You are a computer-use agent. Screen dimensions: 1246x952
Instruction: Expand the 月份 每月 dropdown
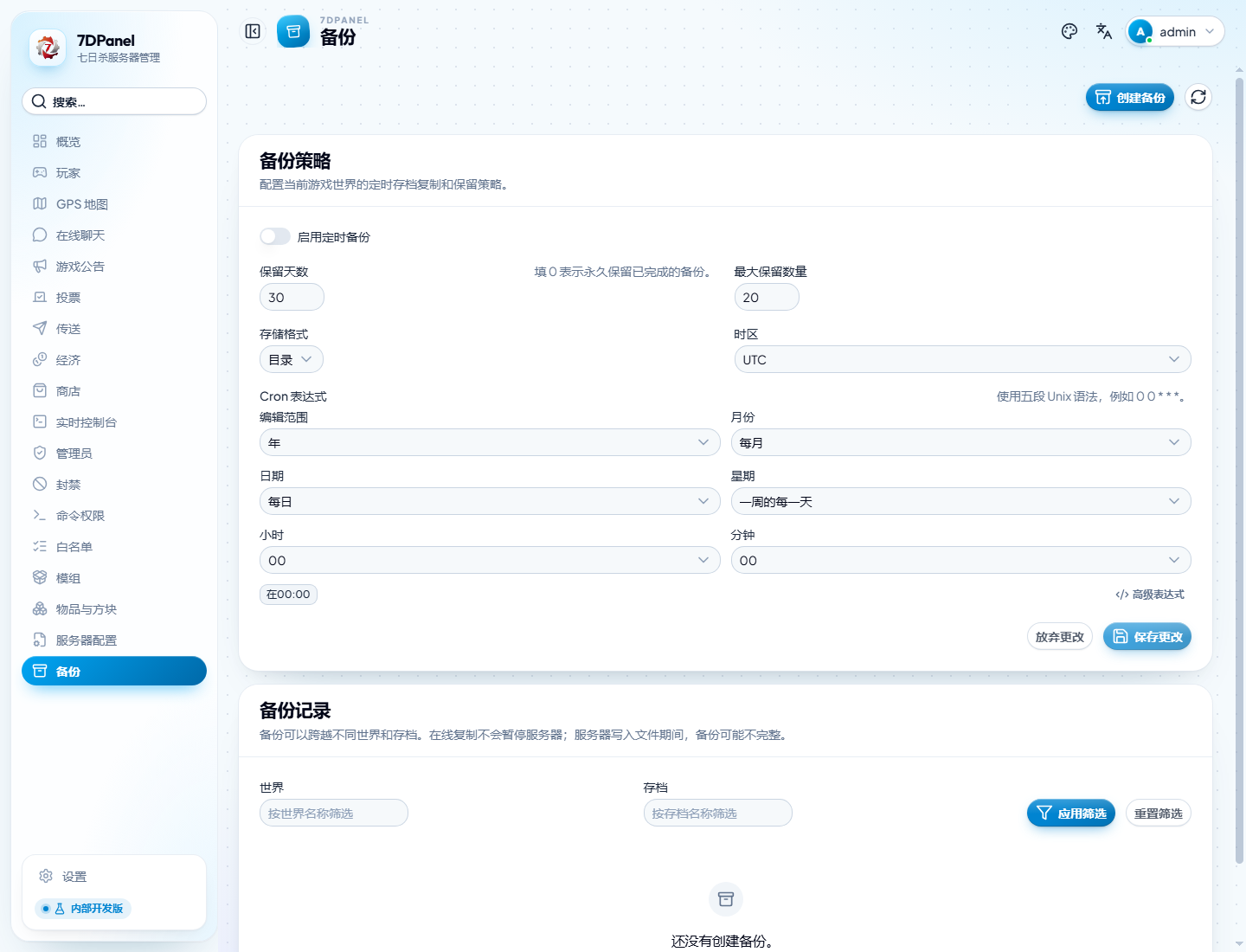click(961, 442)
